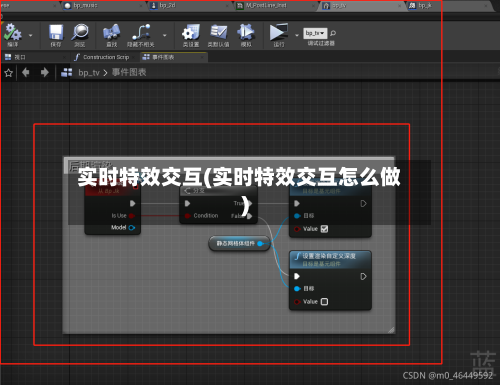Viewport: 500px width, 385px height.
Task: Save the blueprint with the floppy icon
Action: (56, 32)
